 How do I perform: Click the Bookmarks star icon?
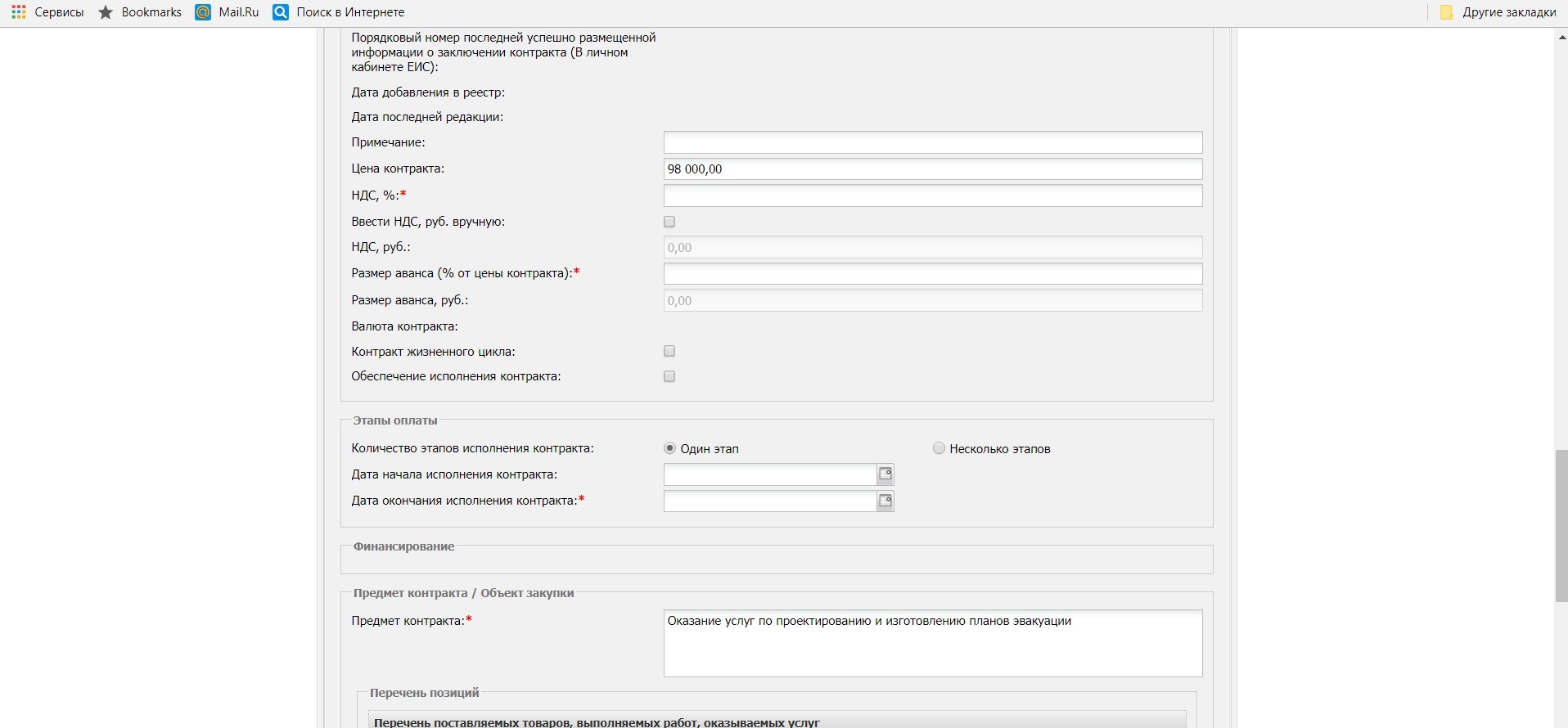[106, 12]
